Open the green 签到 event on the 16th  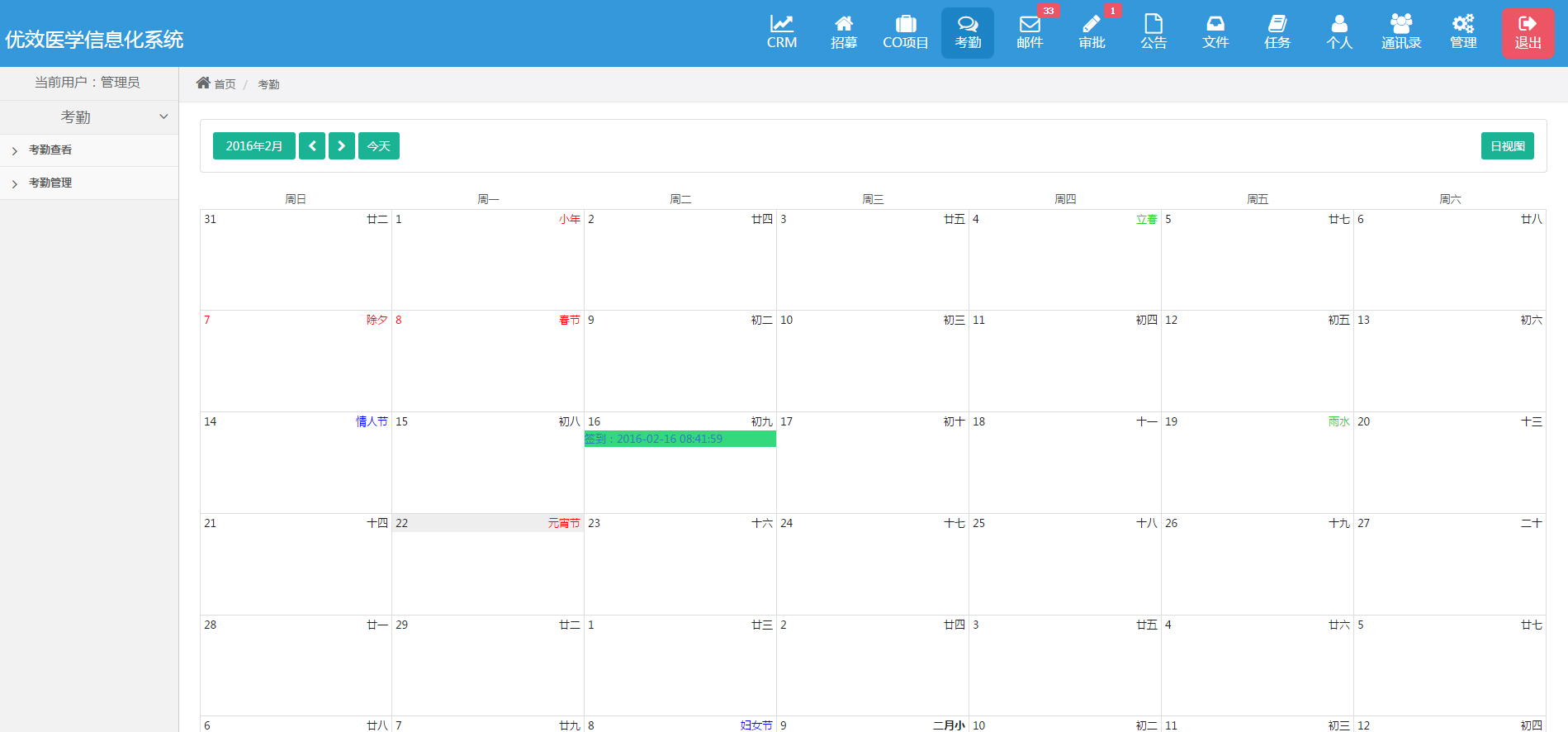(679, 439)
